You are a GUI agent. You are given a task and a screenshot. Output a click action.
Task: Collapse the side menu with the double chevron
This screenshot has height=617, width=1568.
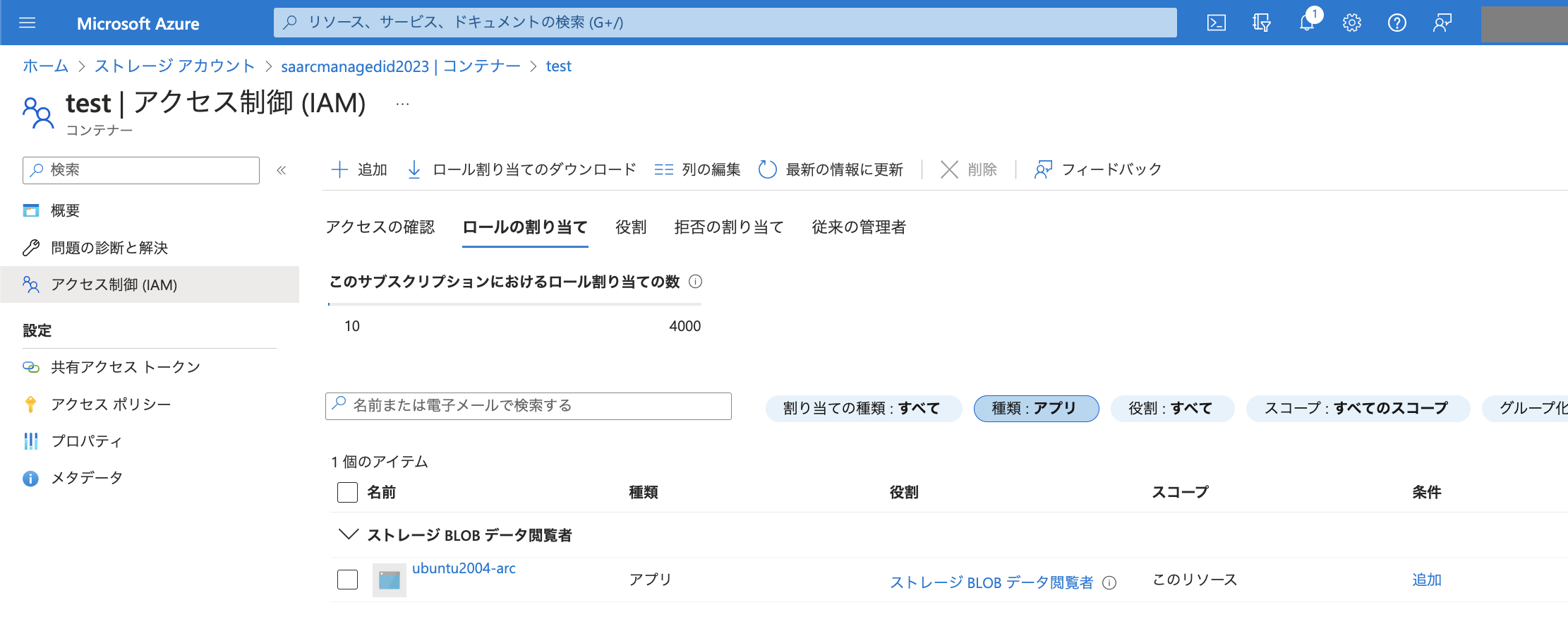click(x=281, y=170)
